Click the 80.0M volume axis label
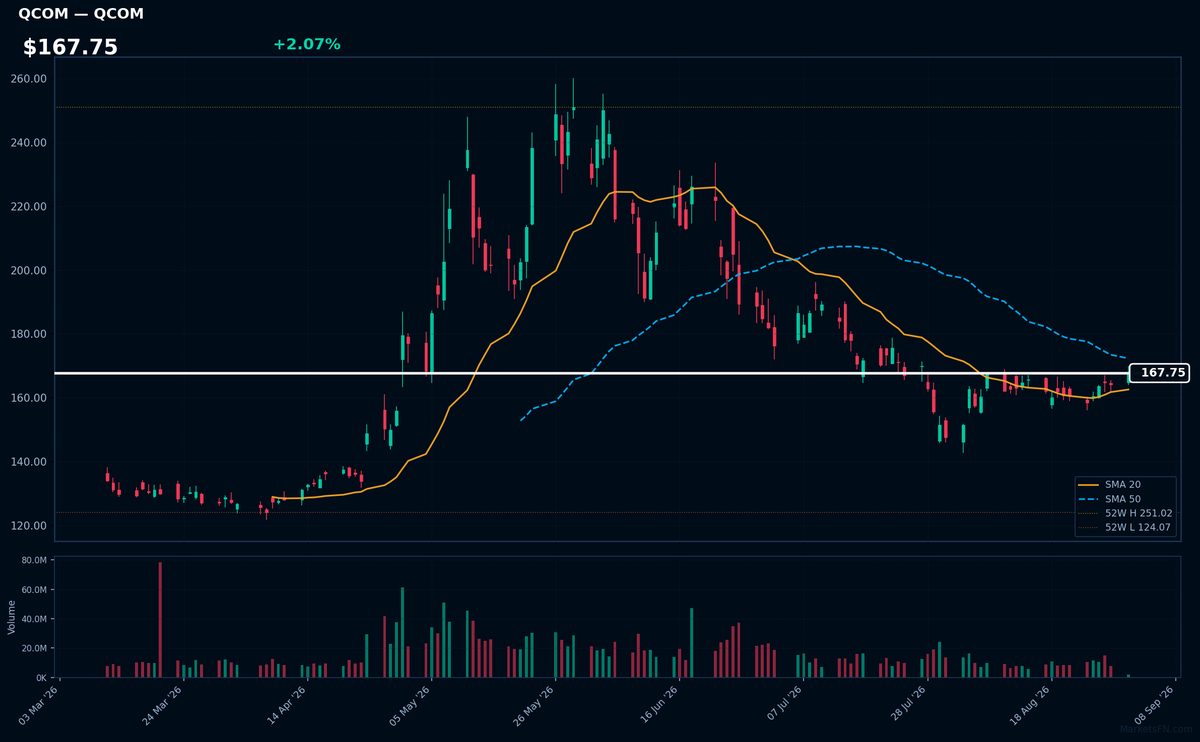The image size is (1200, 742). tap(34, 561)
